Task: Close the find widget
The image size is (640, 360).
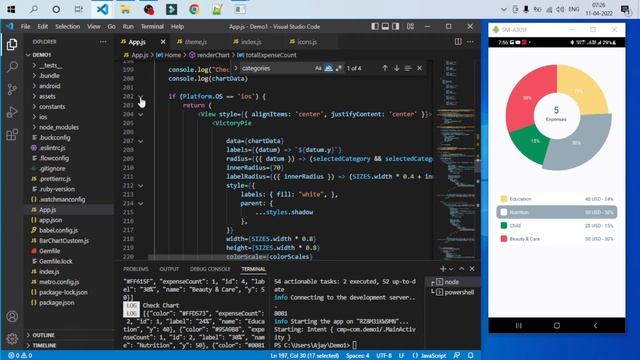Action: click(419, 68)
